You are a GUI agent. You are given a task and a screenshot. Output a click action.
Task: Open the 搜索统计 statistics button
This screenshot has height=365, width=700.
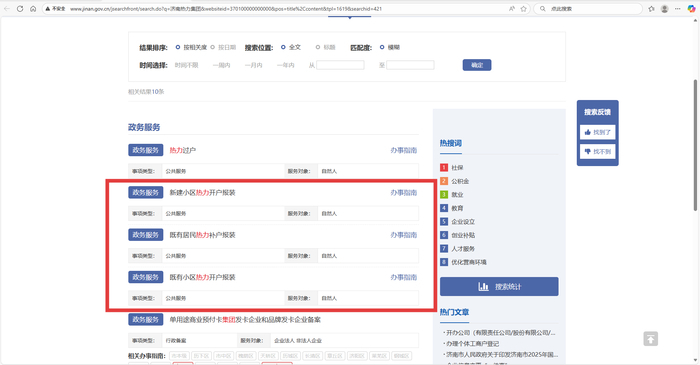tap(499, 286)
